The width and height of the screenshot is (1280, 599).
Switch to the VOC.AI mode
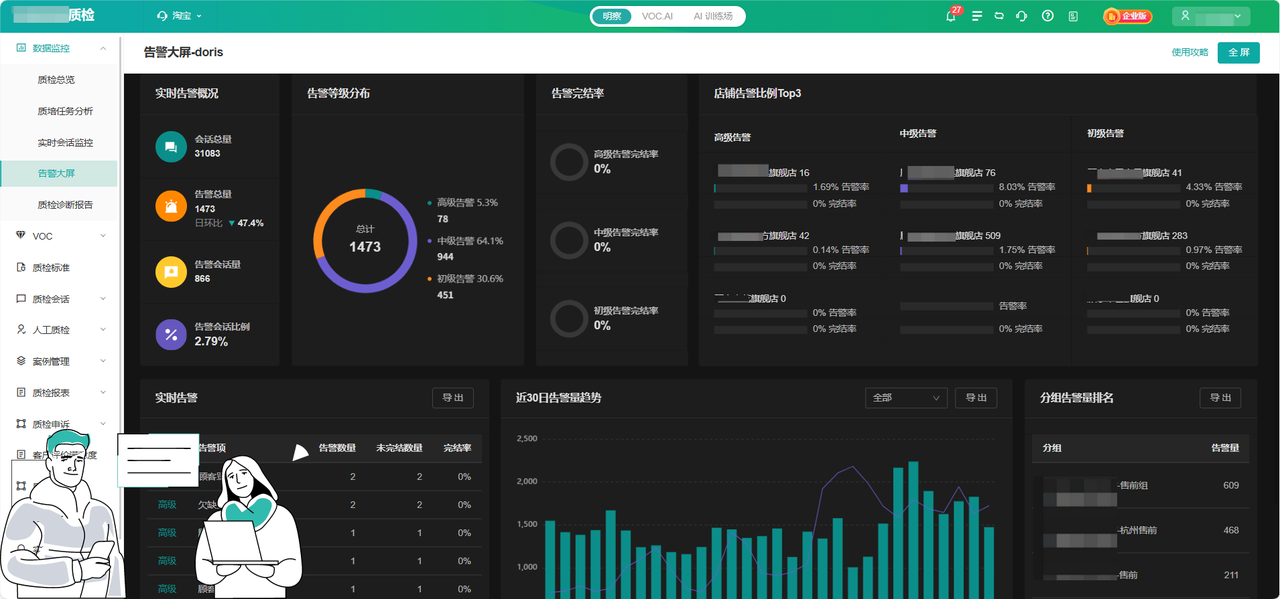pos(657,16)
